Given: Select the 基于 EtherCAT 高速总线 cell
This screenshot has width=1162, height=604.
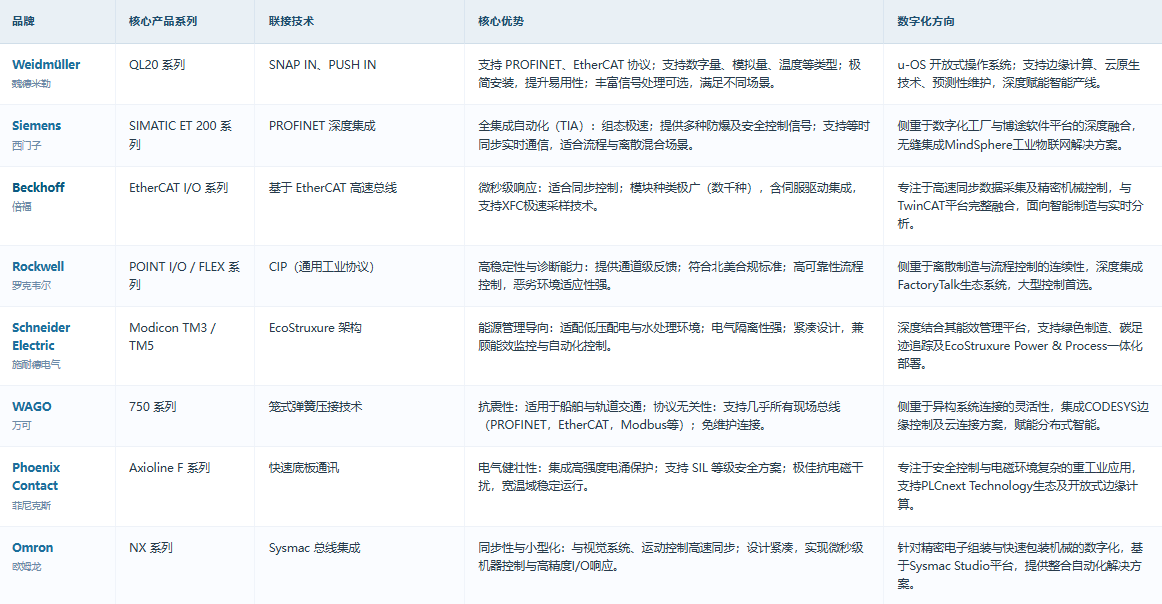Looking at the screenshot, I should (x=333, y=187).
